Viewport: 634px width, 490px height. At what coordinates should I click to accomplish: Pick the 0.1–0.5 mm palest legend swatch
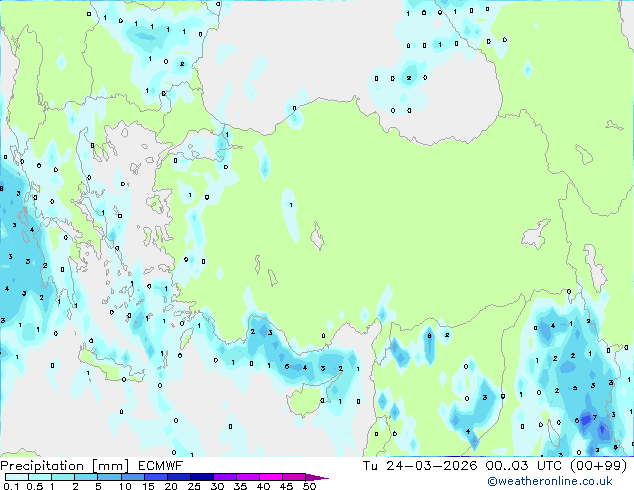pos(17,477)
